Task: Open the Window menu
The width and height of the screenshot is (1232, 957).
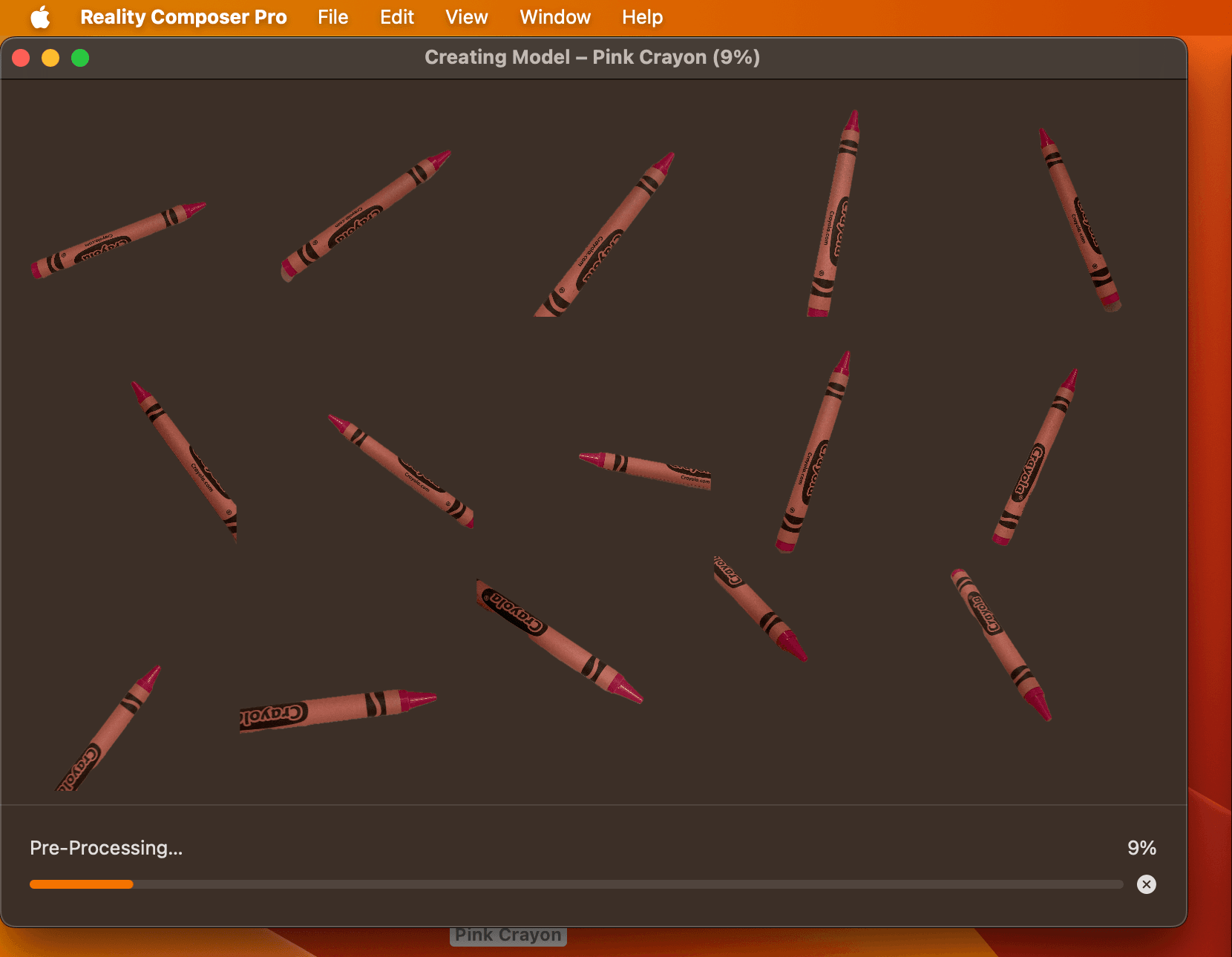Action: (554, 17)
